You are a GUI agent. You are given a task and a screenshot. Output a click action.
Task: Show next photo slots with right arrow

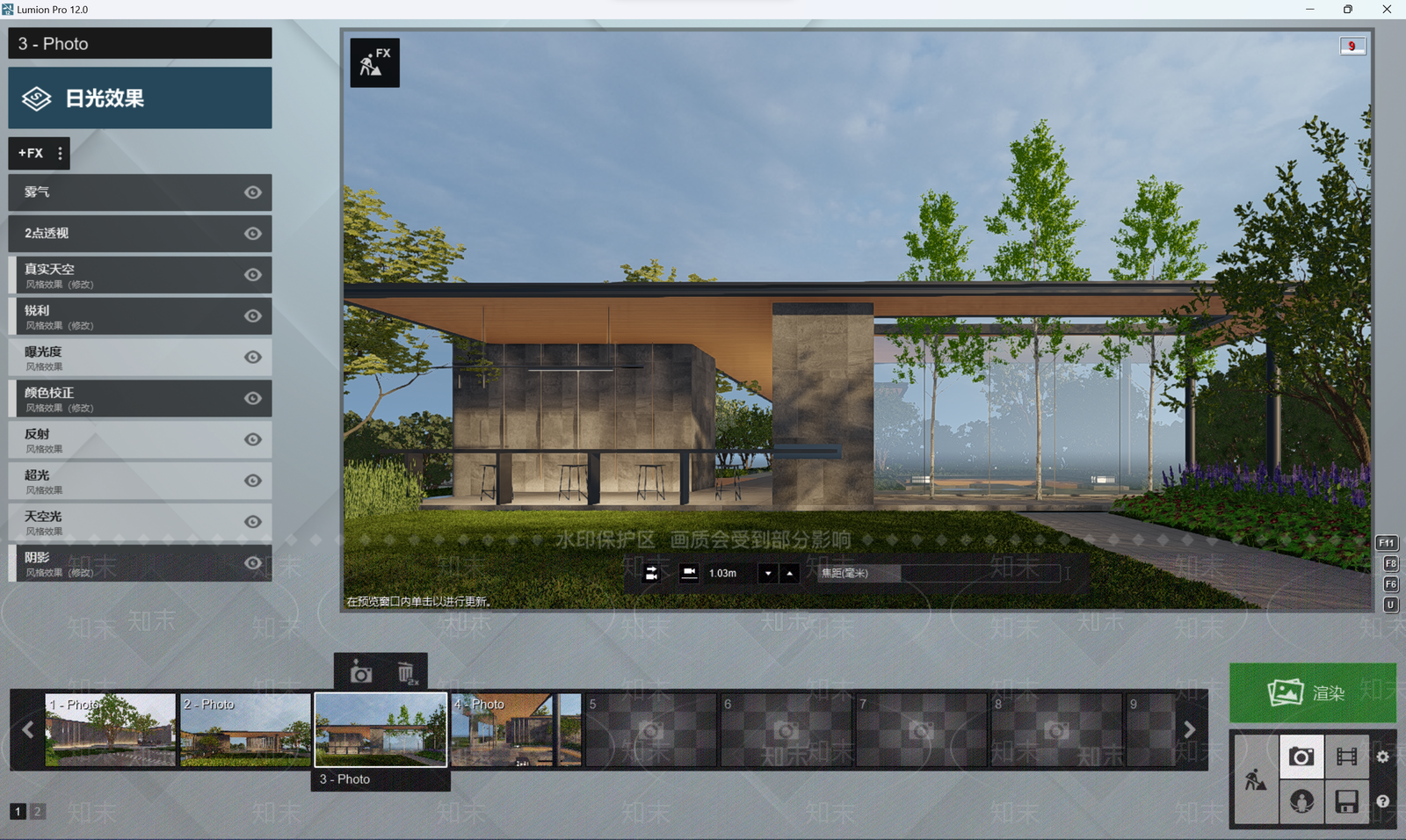click(1190, 729)
